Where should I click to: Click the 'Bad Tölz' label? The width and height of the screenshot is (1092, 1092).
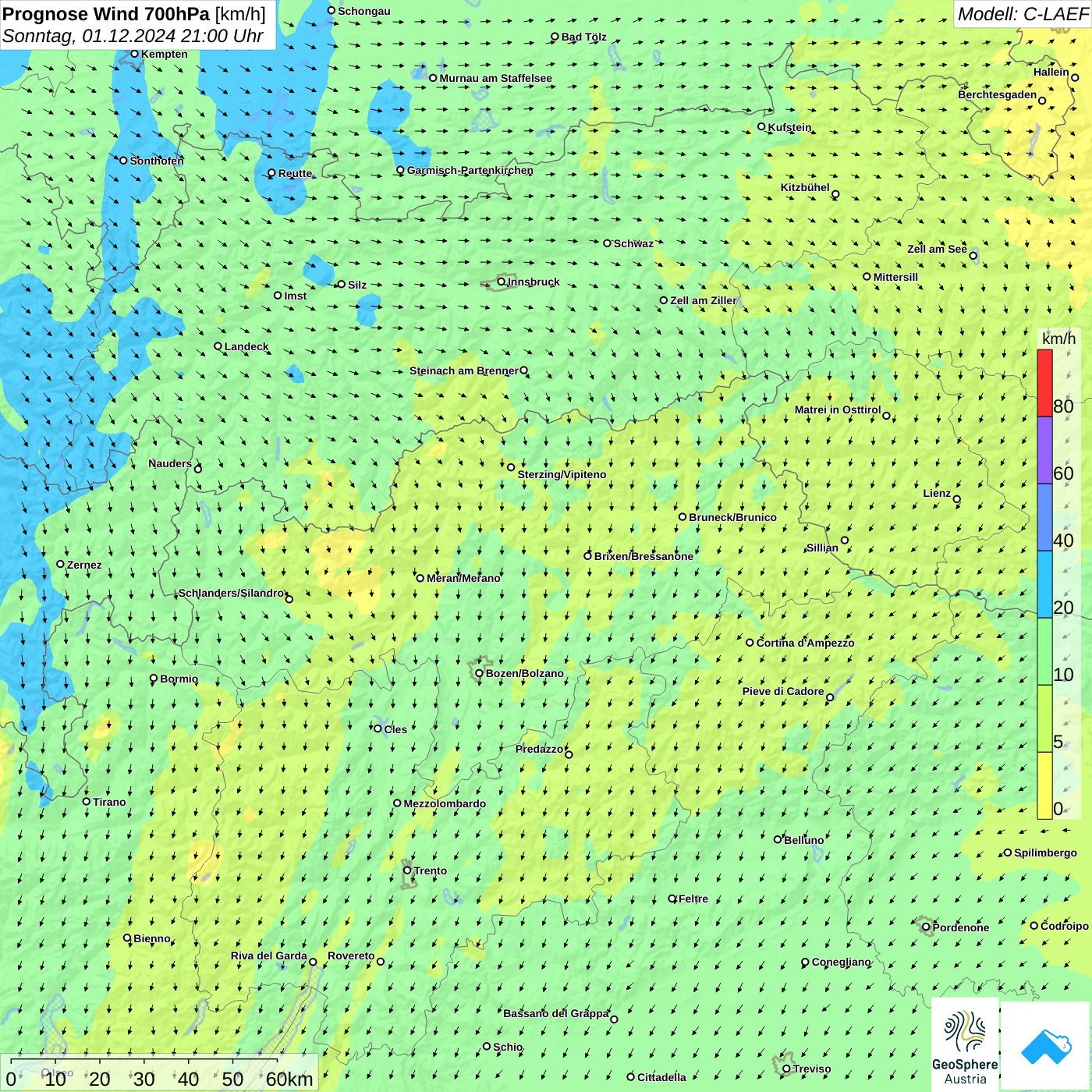pyautogui.click(x=584, y=37)
